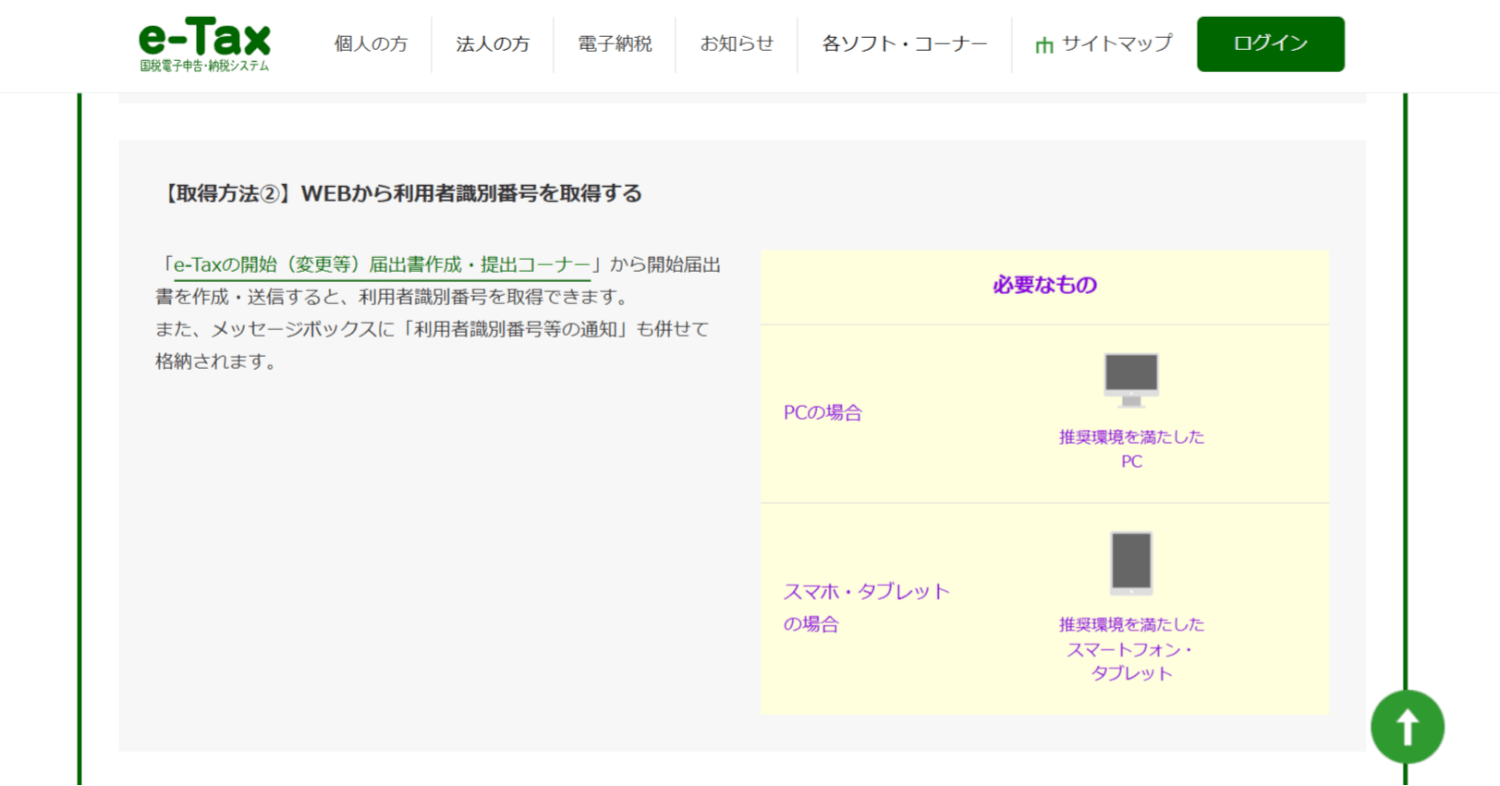Click the 【取得方法②】 section heading
The image size is (1500, 786).
coord(400,193)
